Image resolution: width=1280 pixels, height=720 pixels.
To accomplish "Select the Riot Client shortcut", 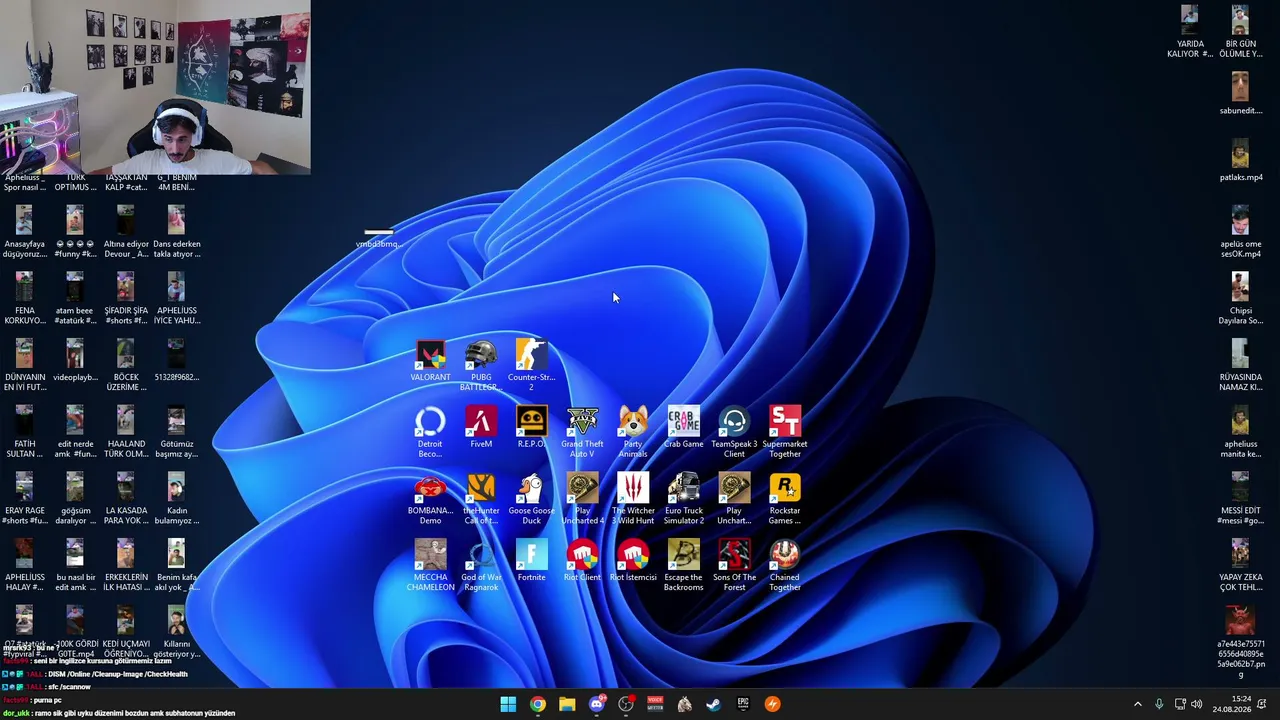I will [x=582, y=560].
